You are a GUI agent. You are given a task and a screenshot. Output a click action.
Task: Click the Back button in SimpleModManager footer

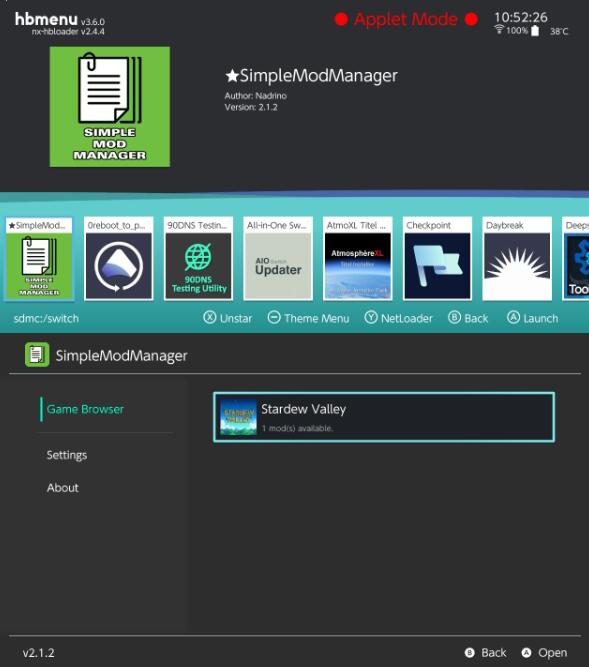(x=486, y=653)
